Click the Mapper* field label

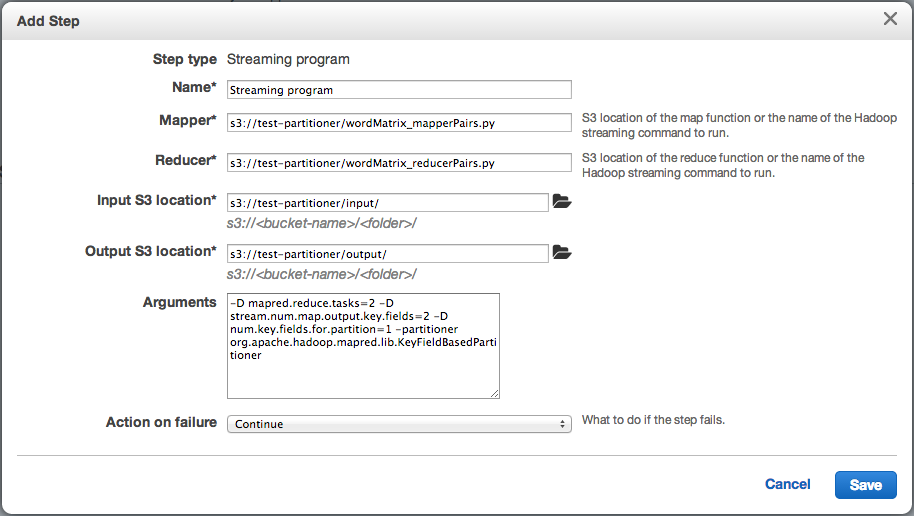point(181,120)
